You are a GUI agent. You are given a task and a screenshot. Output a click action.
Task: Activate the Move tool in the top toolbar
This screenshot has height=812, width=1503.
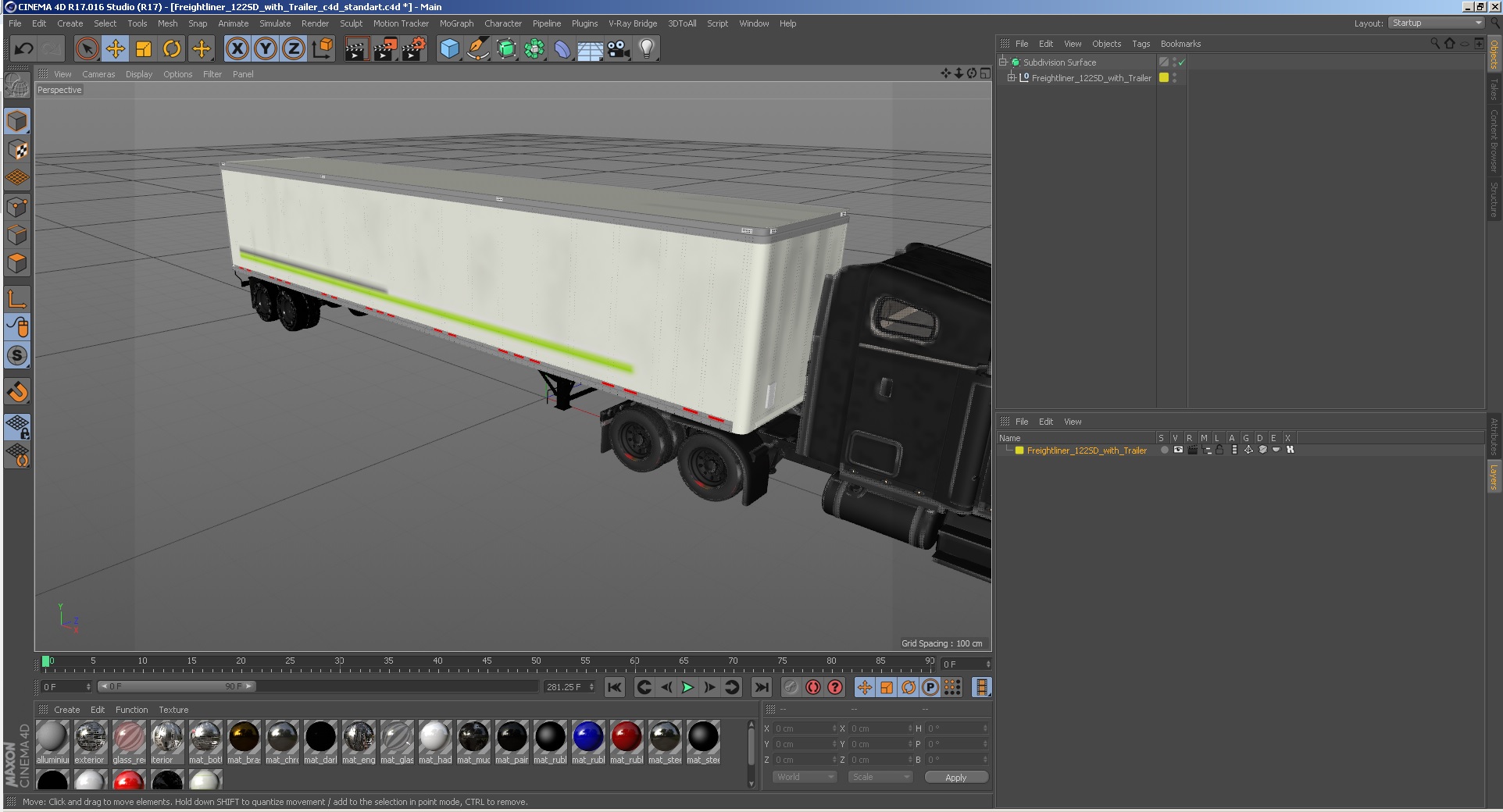coord(116,49)
